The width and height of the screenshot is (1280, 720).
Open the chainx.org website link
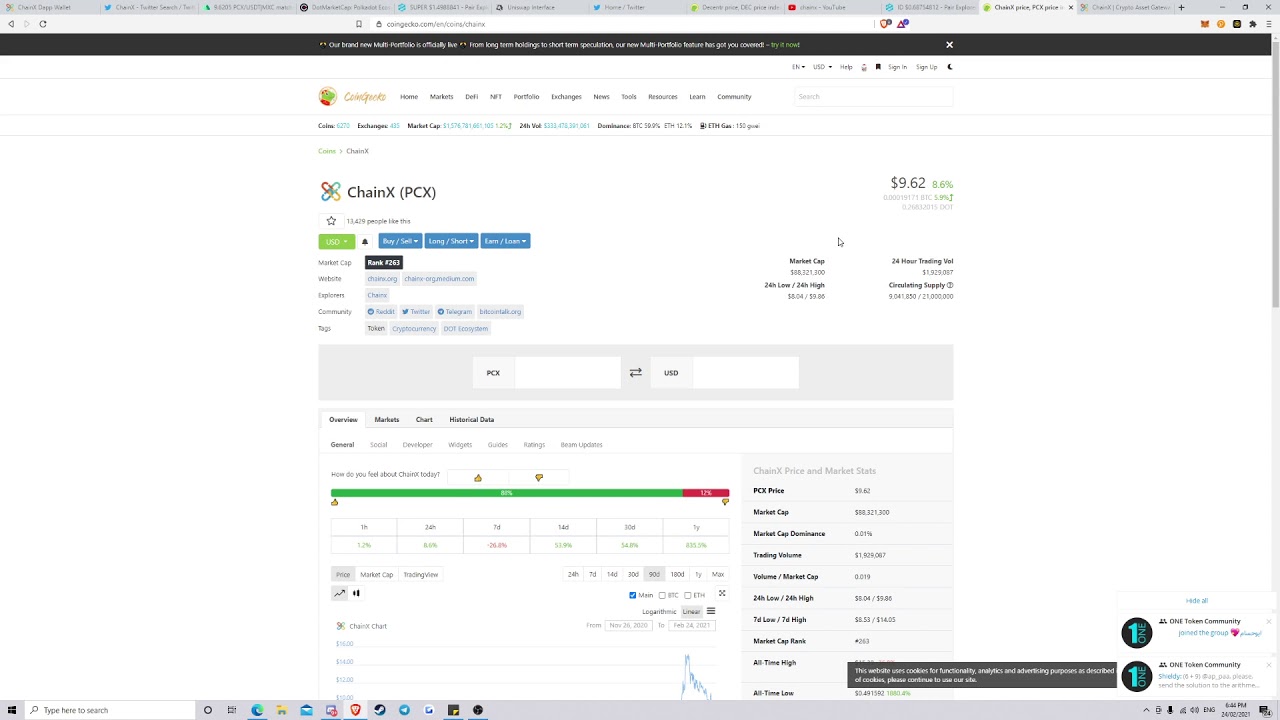tap(382, 279)
